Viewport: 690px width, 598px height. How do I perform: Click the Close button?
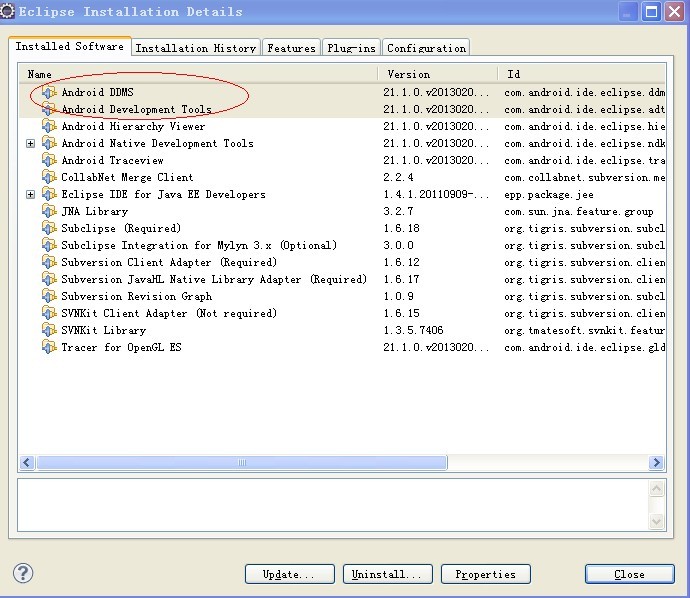(630, 574)
